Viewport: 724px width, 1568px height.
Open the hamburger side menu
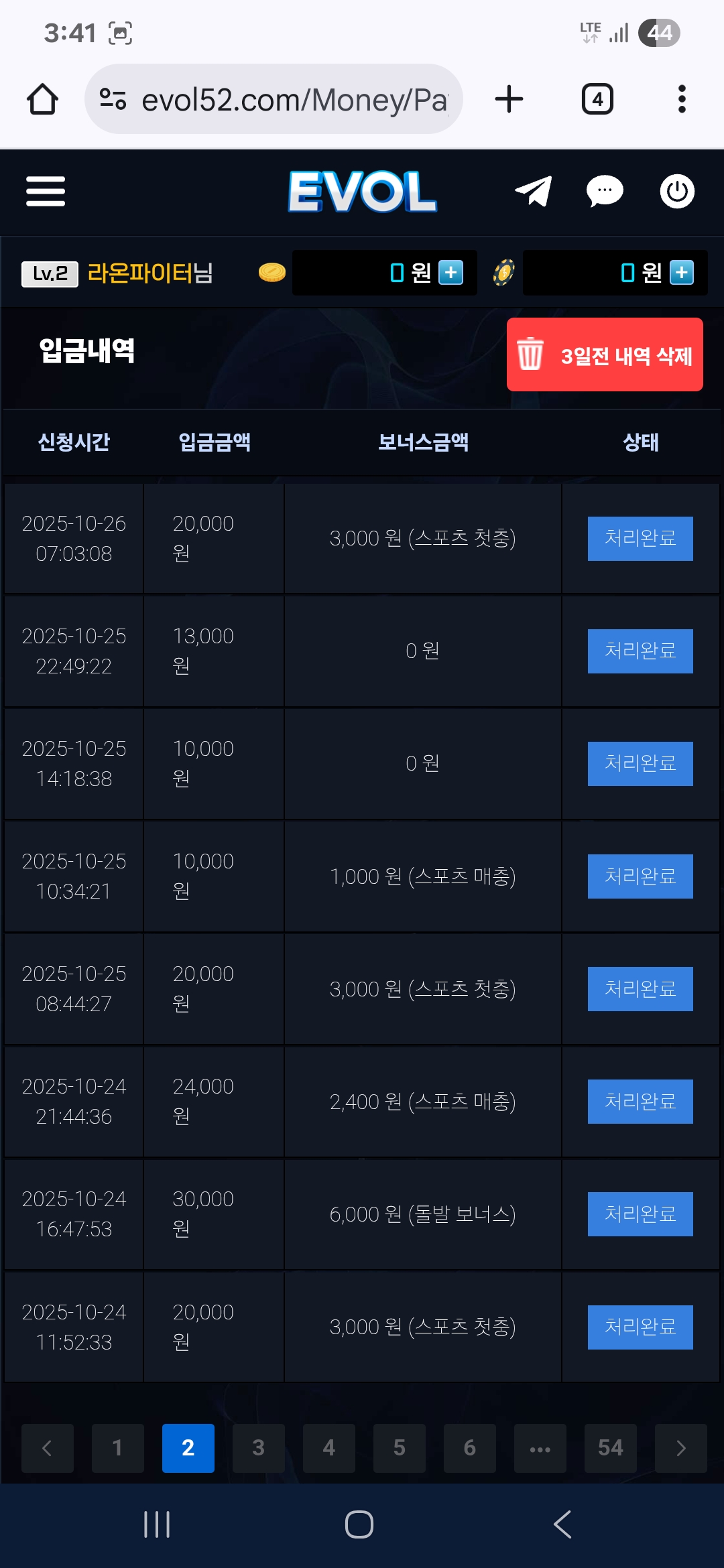[x=46, y=192]
